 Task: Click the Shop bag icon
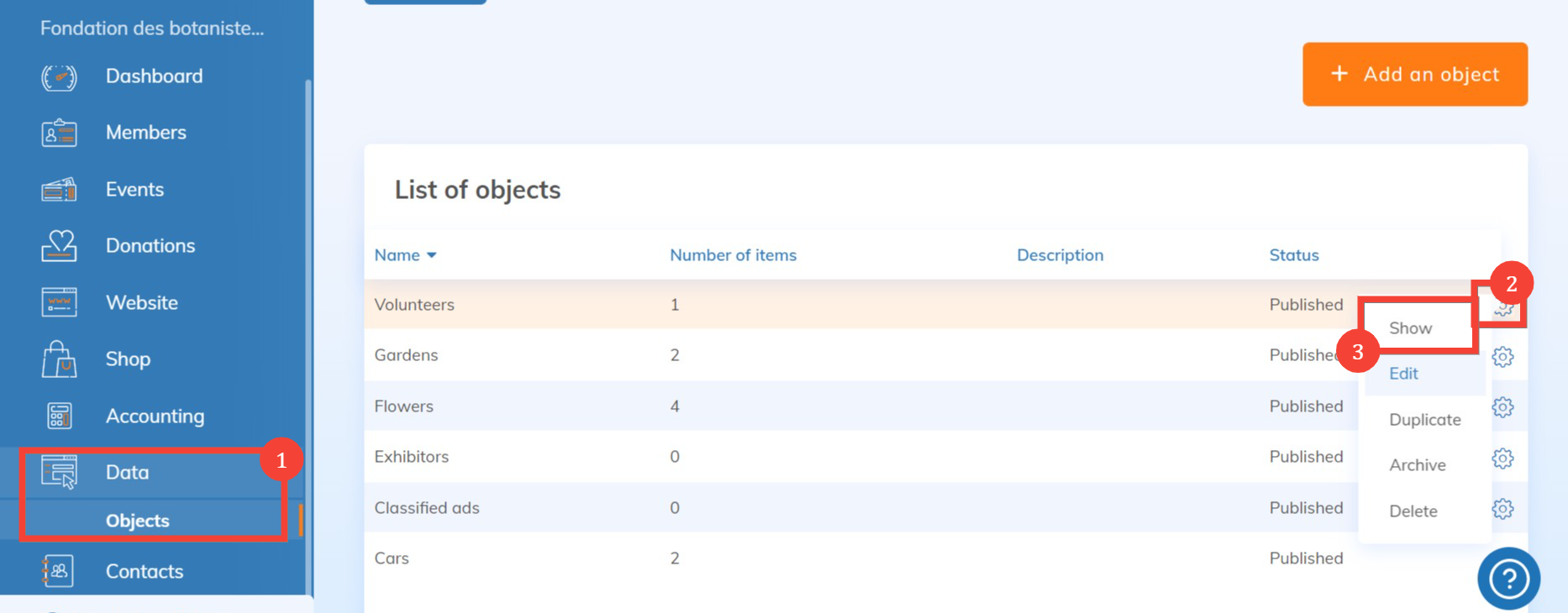coord(59,359)
